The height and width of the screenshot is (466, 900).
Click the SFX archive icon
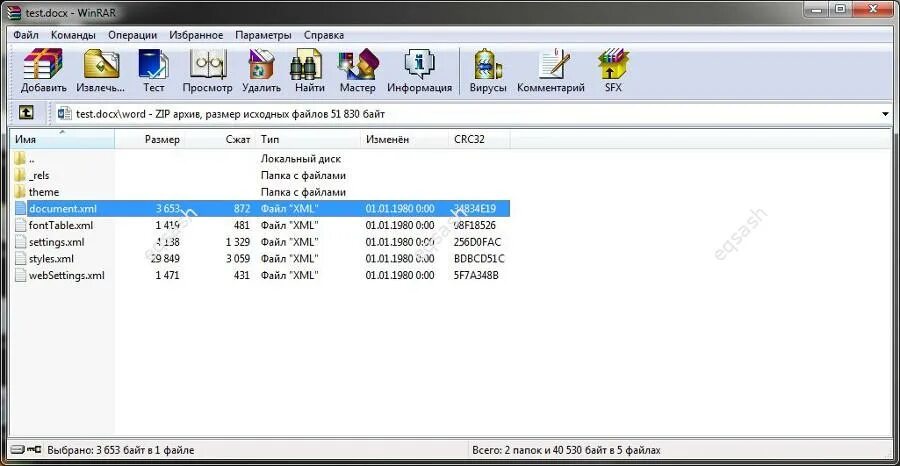point(613,64)
